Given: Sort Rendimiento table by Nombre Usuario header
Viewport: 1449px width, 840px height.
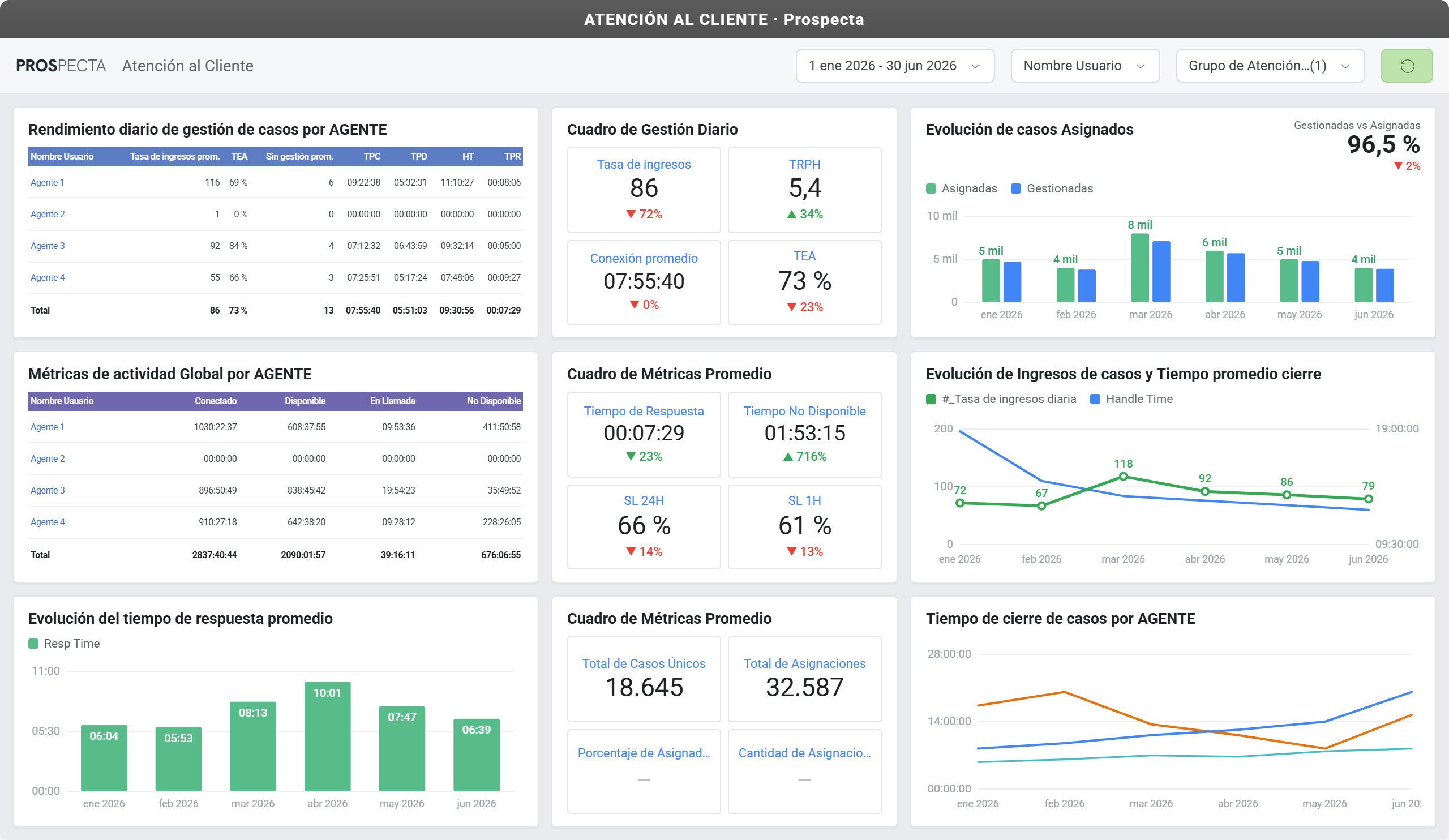Looking at the screenshot, I should click(62, 156).
